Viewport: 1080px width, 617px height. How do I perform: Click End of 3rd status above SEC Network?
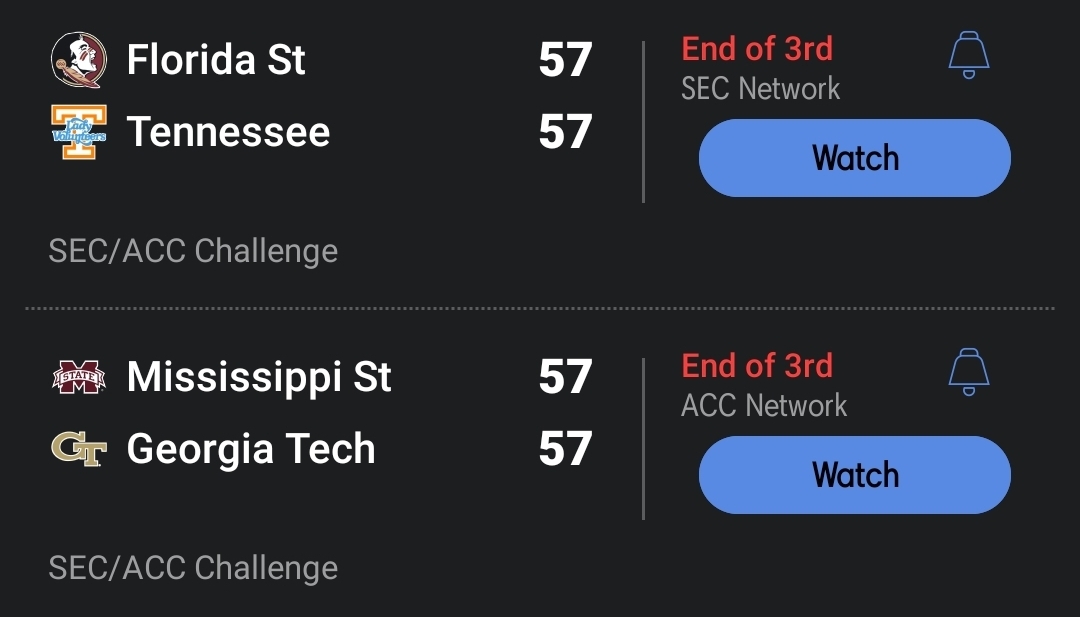tap(757, 48)
